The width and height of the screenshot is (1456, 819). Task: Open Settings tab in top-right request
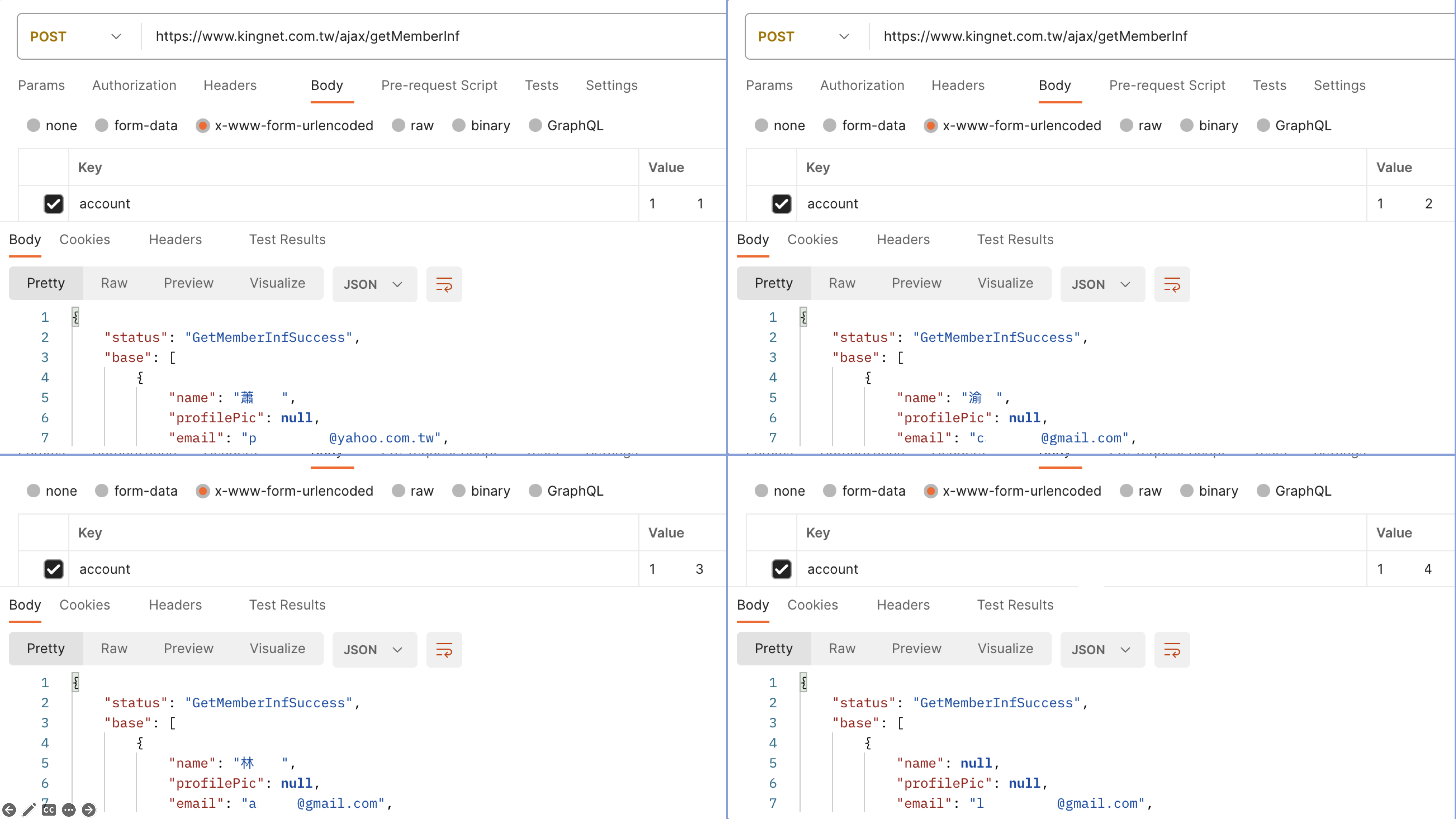[x=1340, y=85]
